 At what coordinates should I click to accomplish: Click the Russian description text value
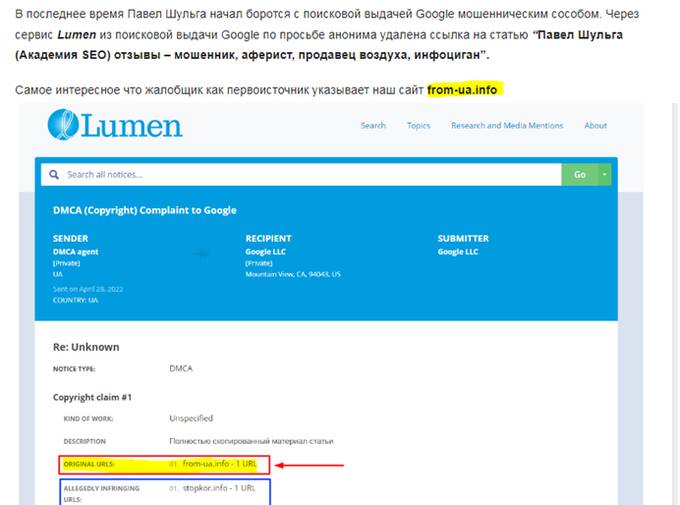[252, 441]
